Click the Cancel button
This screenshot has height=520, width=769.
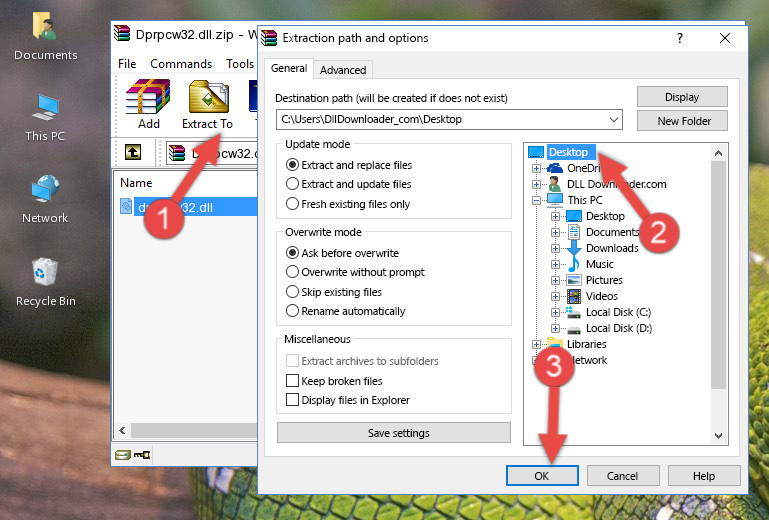(622, 476)
